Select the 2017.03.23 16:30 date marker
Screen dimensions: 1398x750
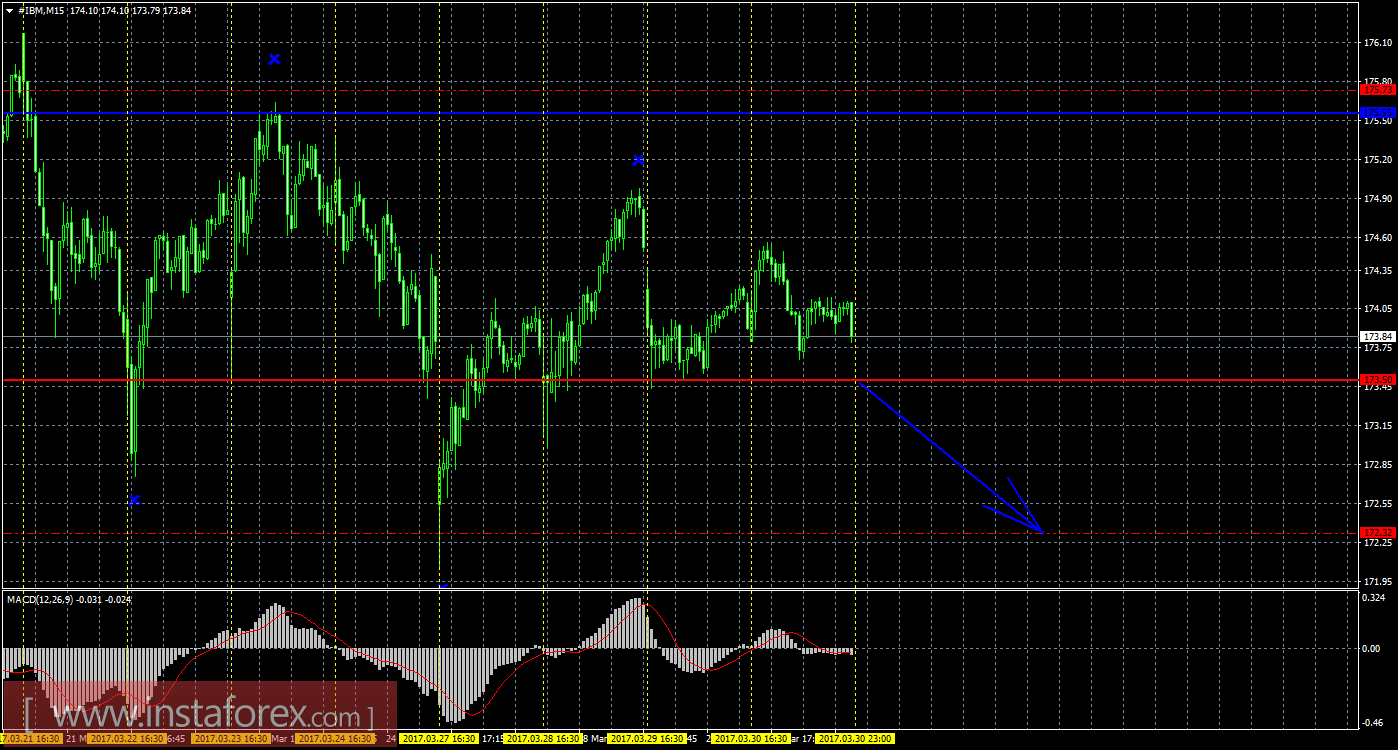click(231, 739)
